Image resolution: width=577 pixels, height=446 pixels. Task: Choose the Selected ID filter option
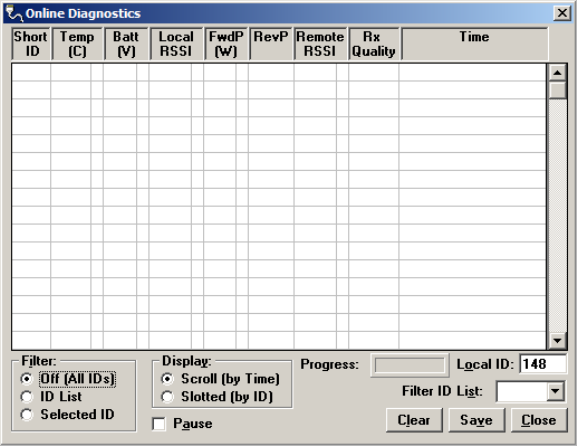tap(27, 414)
